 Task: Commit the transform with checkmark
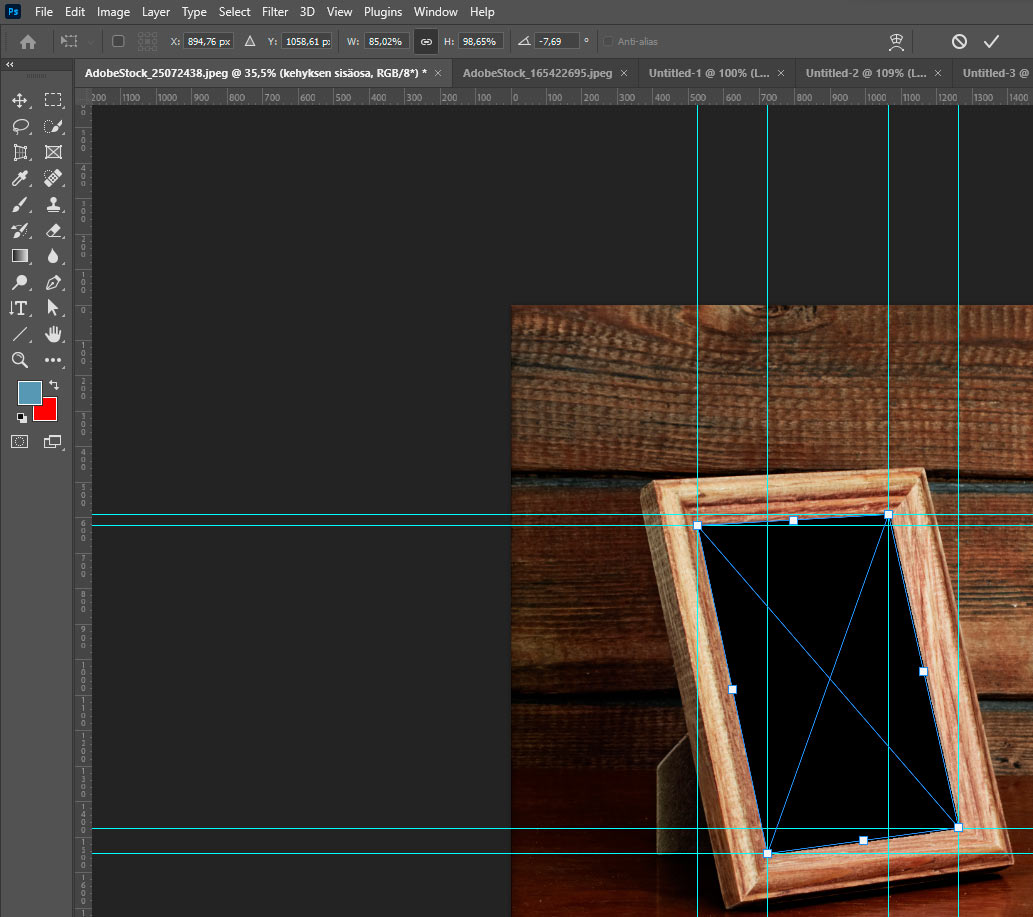[x=991, y=42]
